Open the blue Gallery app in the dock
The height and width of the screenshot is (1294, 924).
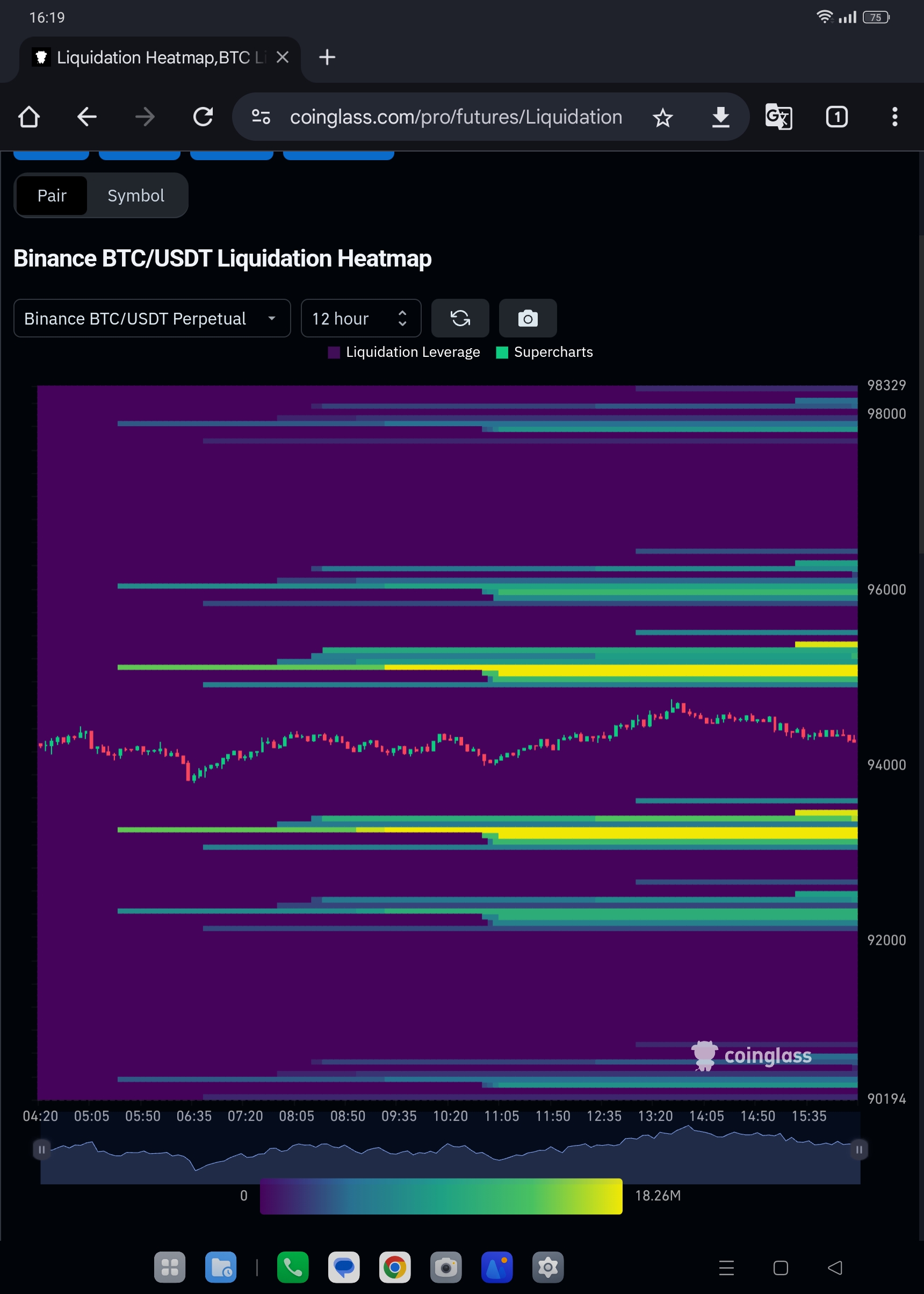497,1267
